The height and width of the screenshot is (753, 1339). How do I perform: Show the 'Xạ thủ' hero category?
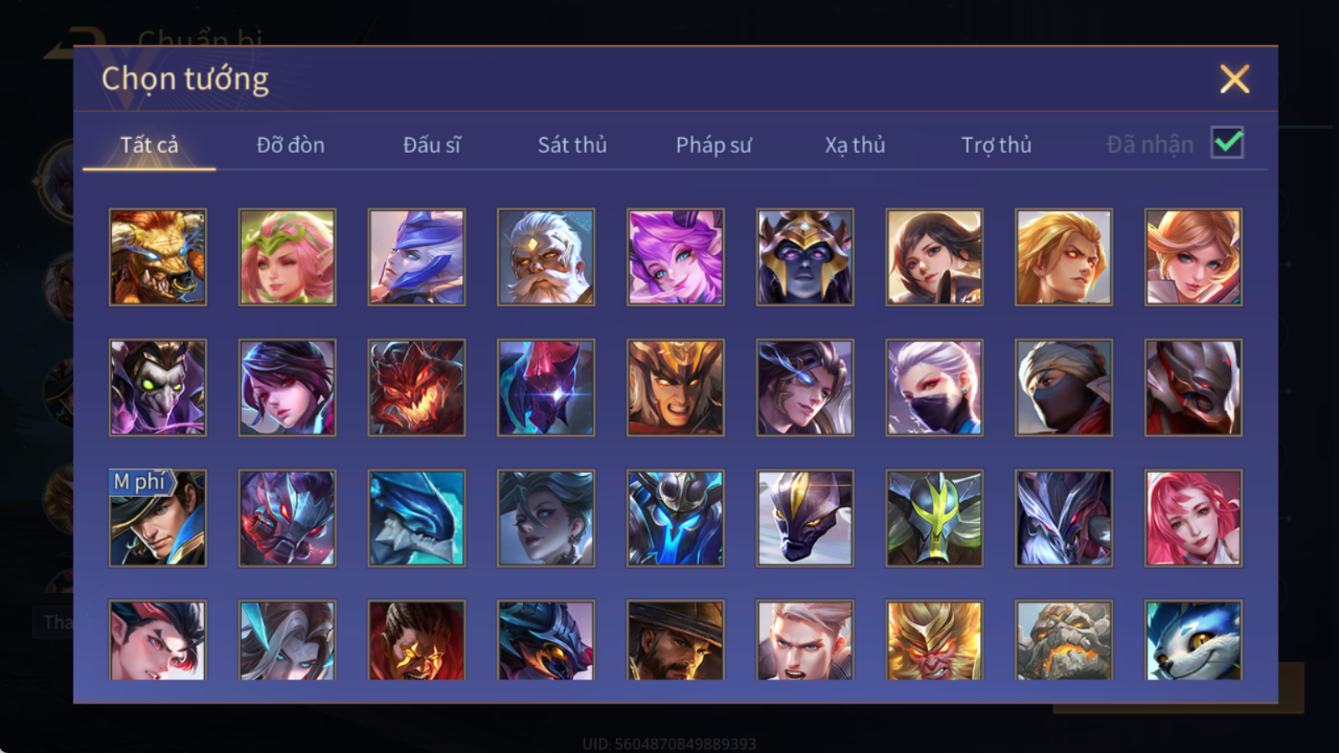pos(855,145)
